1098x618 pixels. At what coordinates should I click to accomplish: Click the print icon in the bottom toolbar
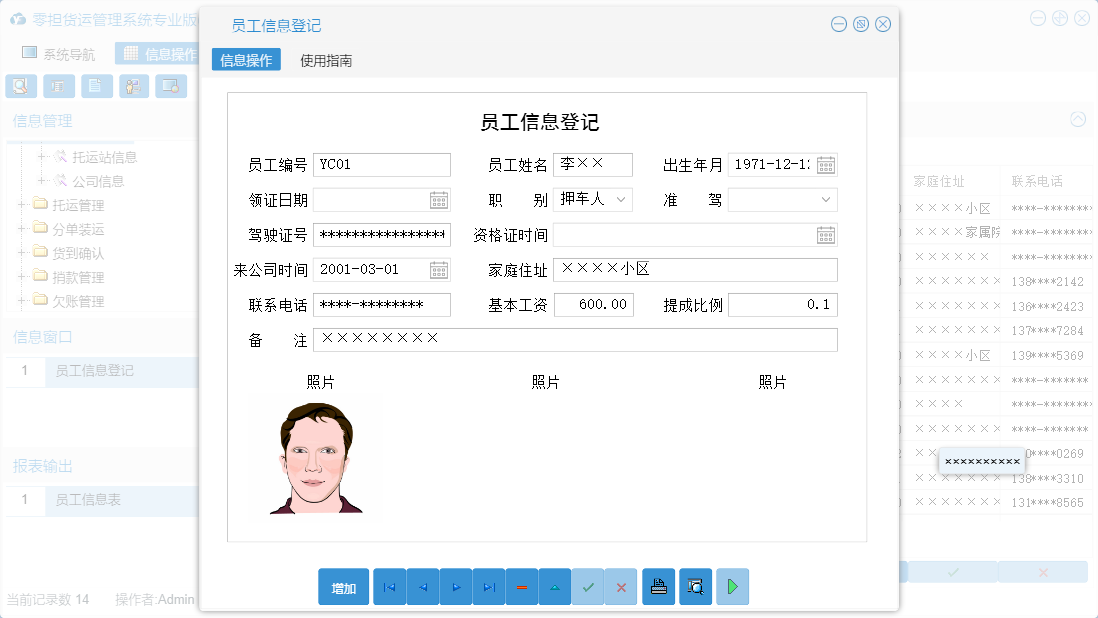[658, 587]
